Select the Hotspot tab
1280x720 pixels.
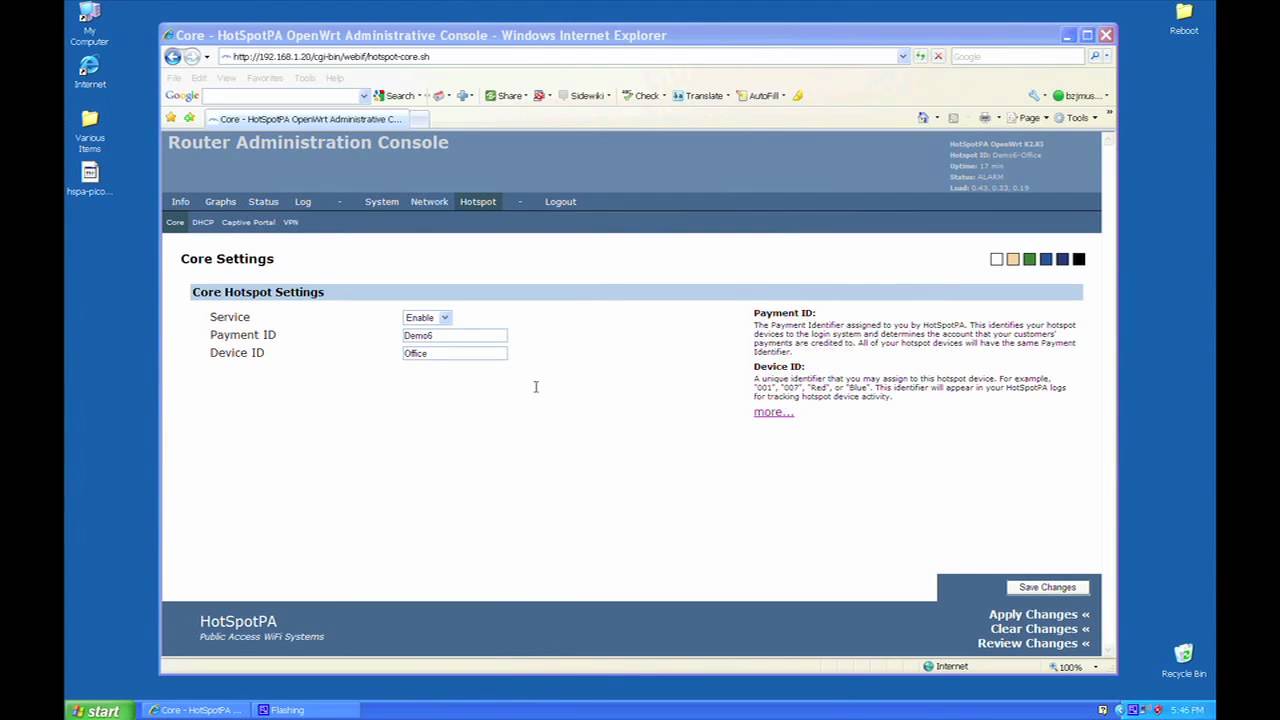pos(478,202)
